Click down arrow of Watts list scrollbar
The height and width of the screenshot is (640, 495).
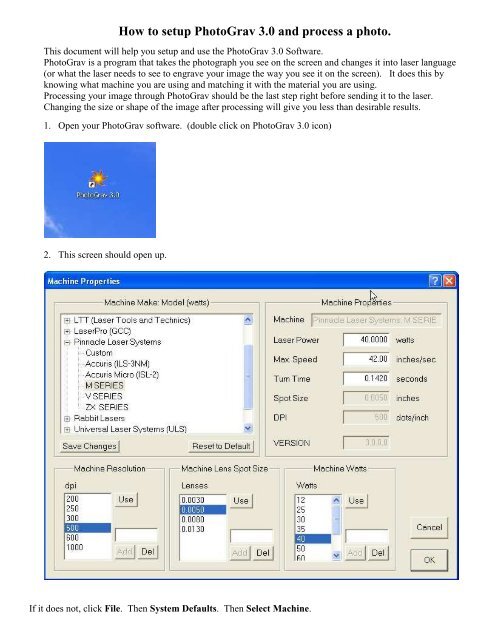pyautogui.click(x=336, y=555)
